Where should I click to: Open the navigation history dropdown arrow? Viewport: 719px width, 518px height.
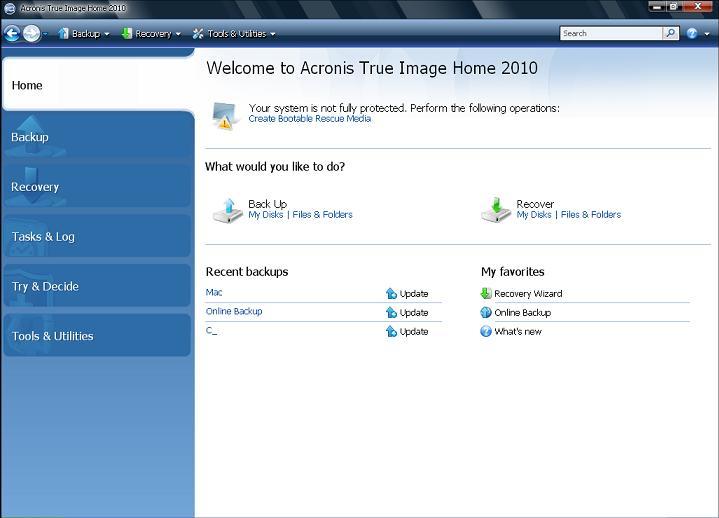(x=45, y=34)
